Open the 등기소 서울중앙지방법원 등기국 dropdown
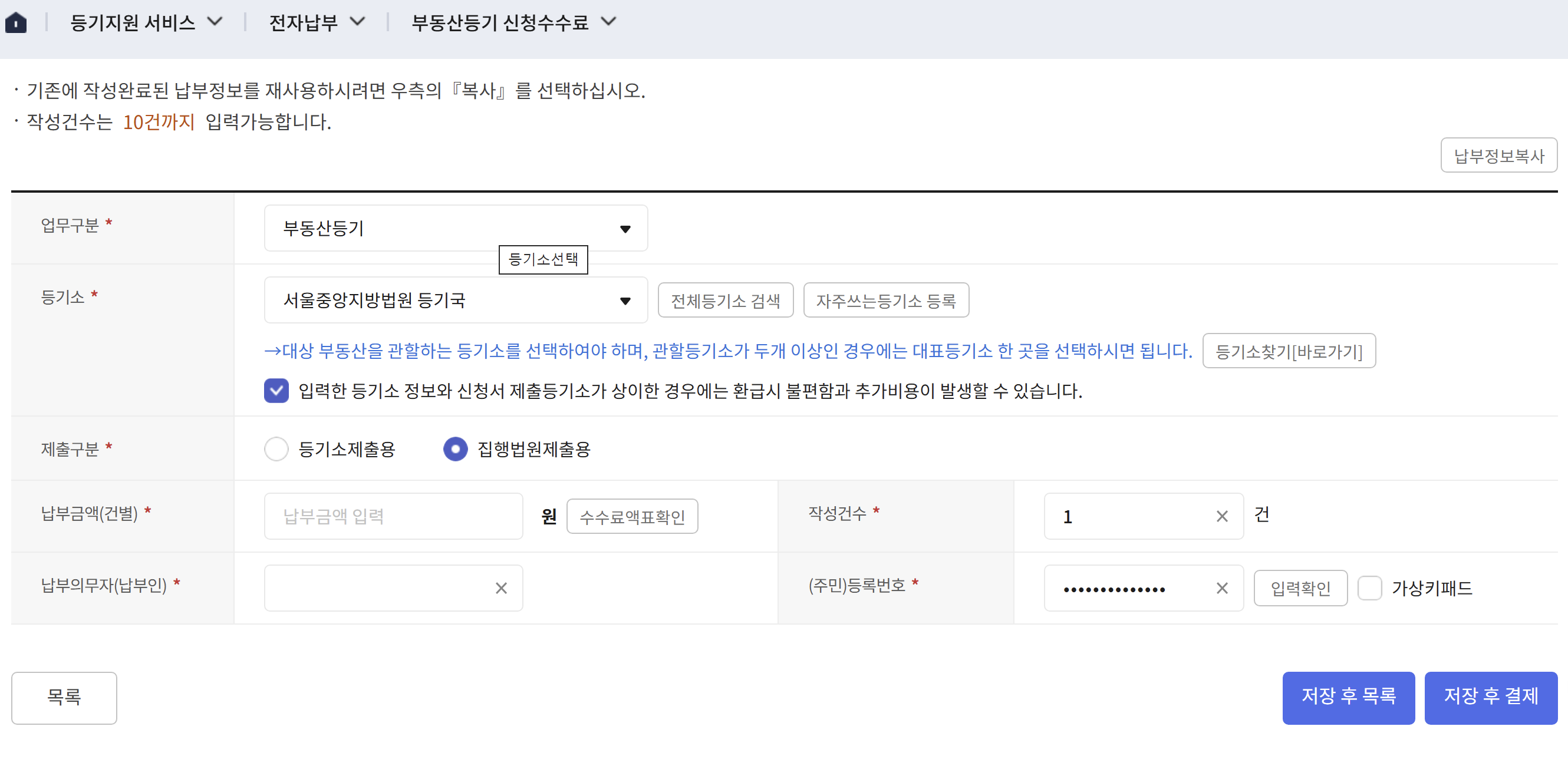The height and width of the screenshot is (779, 1568). 455,300
